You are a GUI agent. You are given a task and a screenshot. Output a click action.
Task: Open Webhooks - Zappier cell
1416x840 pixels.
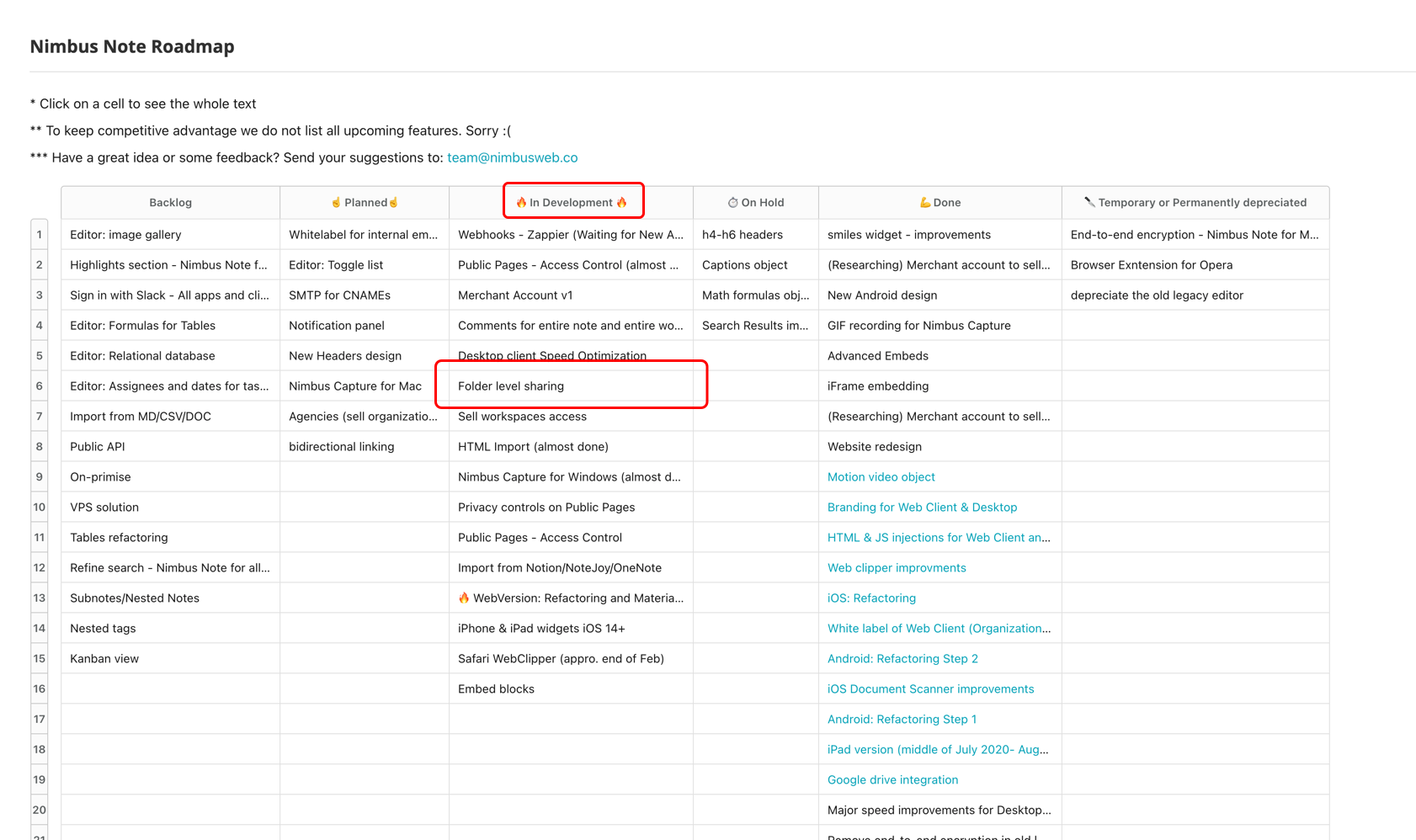pyautogui.click(x=572, y=235)
